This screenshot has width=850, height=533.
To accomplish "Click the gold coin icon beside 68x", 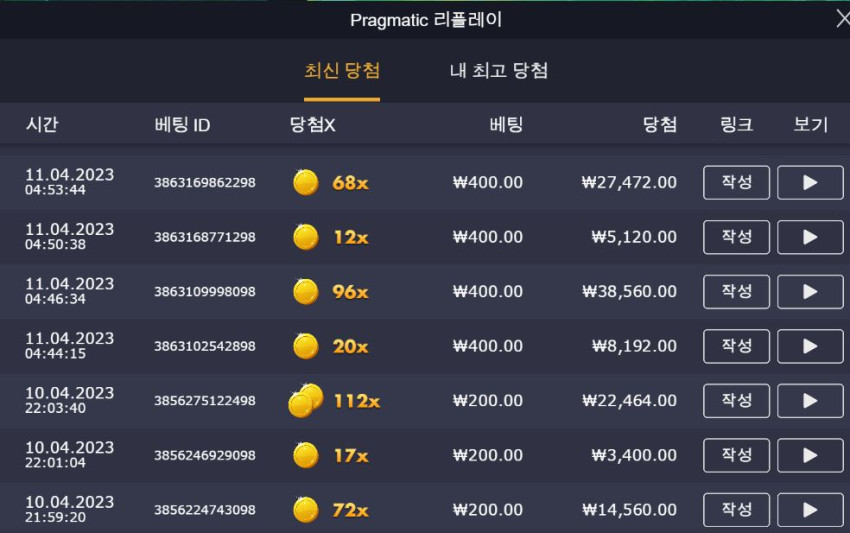I will [x=306, y=182].
